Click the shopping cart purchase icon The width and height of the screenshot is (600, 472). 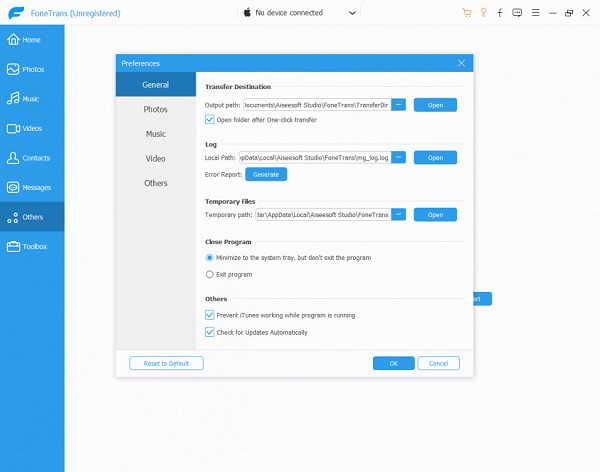[467, 13]
